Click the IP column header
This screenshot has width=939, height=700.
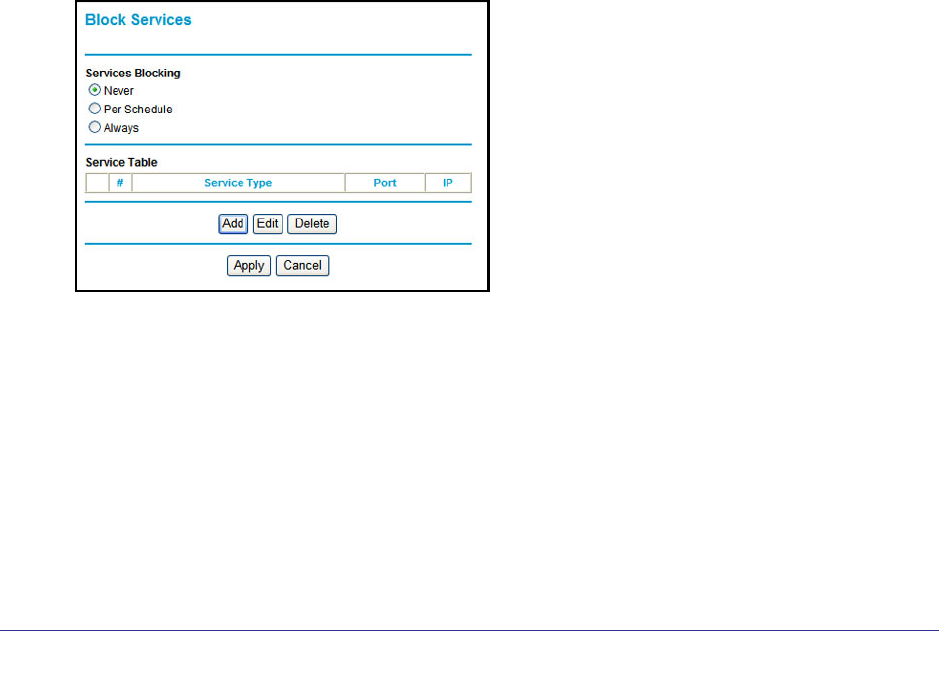pos(448,183)
